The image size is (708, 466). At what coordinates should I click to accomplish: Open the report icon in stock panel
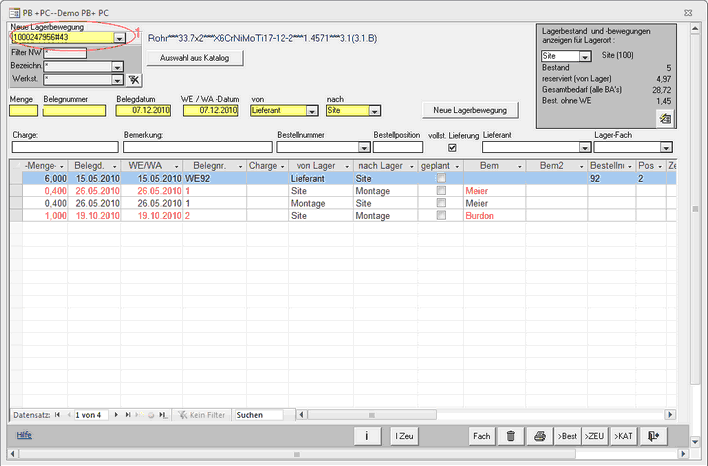tap(666, 118)
